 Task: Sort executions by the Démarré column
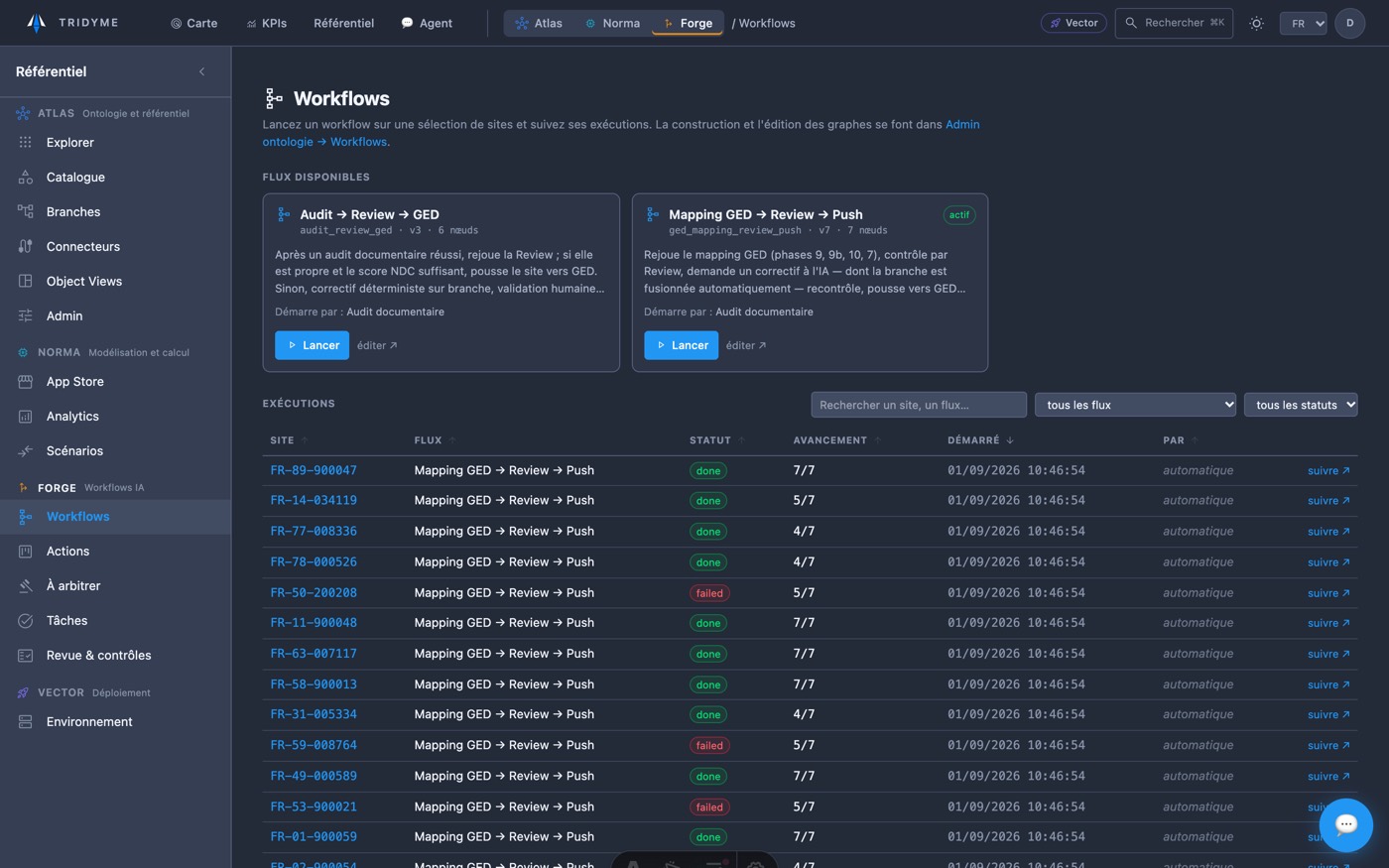tap(980, 440)
